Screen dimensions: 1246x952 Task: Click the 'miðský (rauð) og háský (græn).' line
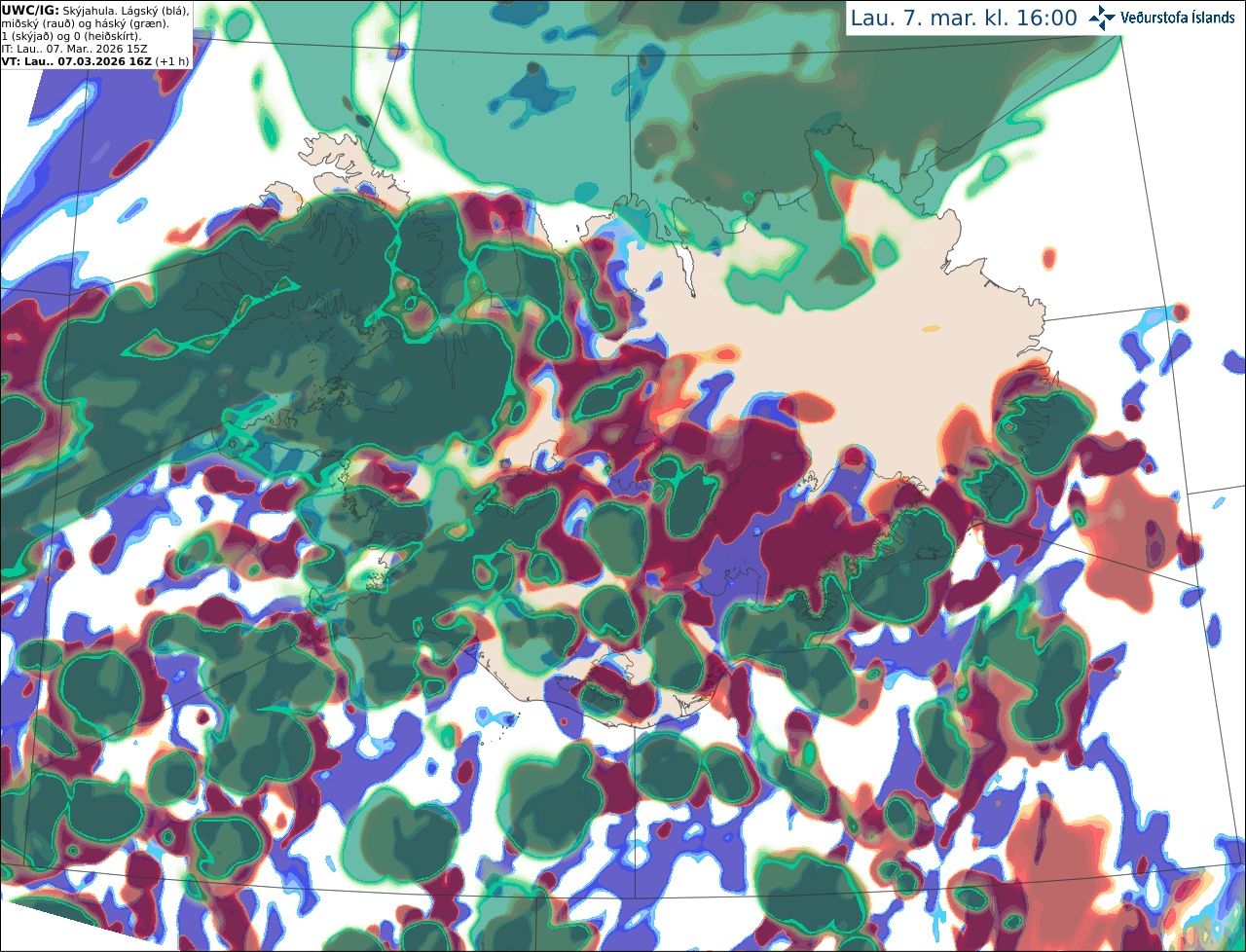click(x=85, y=22)
